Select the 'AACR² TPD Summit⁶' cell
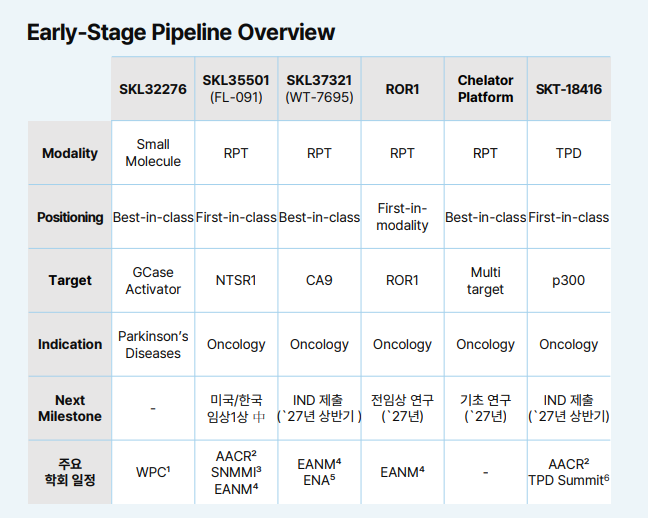Image resolution: width=648 pixels, height=518 pixels. 569,472
